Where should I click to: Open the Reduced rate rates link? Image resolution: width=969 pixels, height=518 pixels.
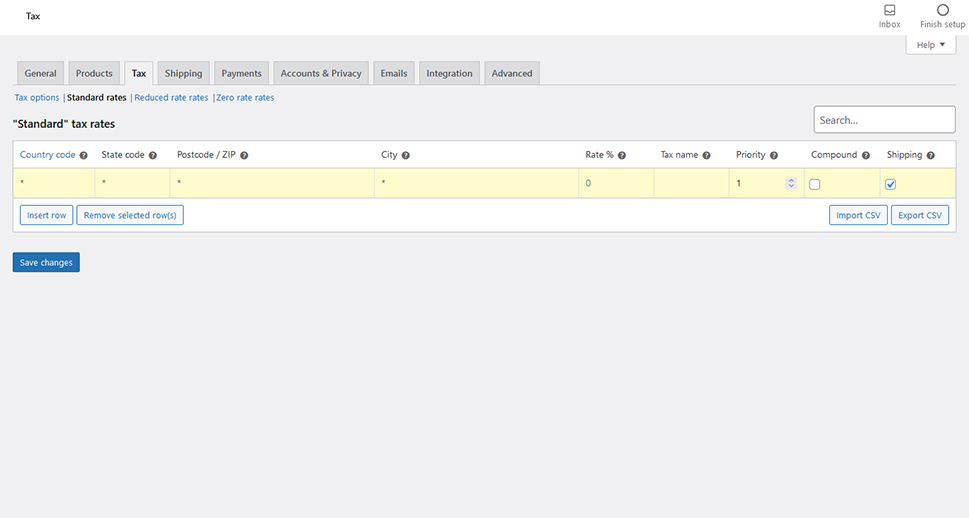coord(171,98)
